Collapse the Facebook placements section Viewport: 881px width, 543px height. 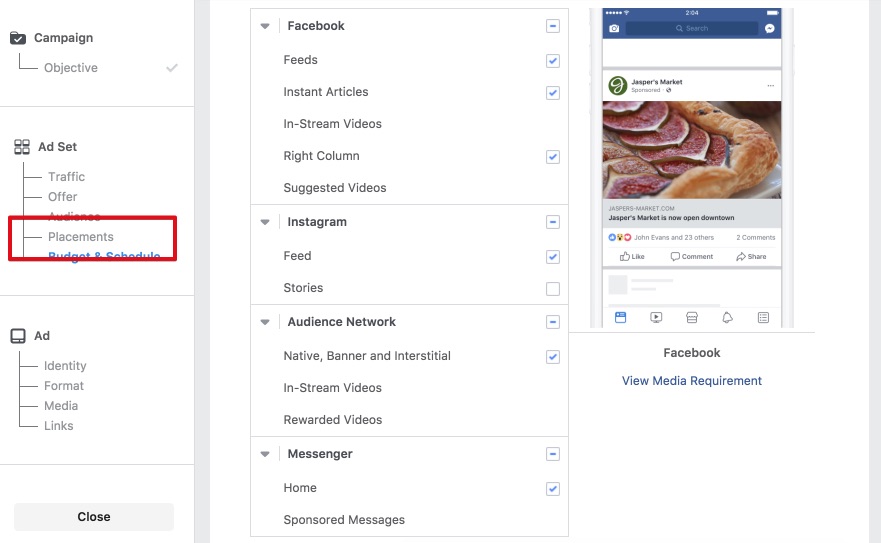pyautogui.click(x=265, y=26)
